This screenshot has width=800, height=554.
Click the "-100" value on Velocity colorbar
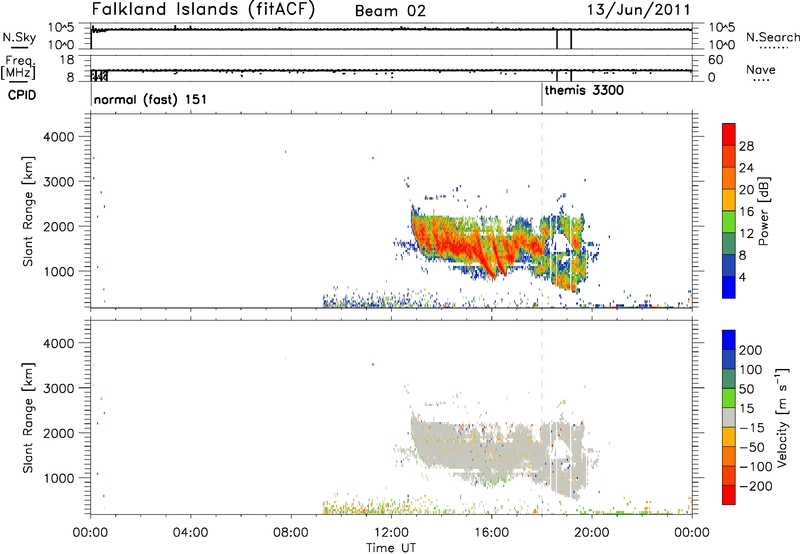(756, 467)
